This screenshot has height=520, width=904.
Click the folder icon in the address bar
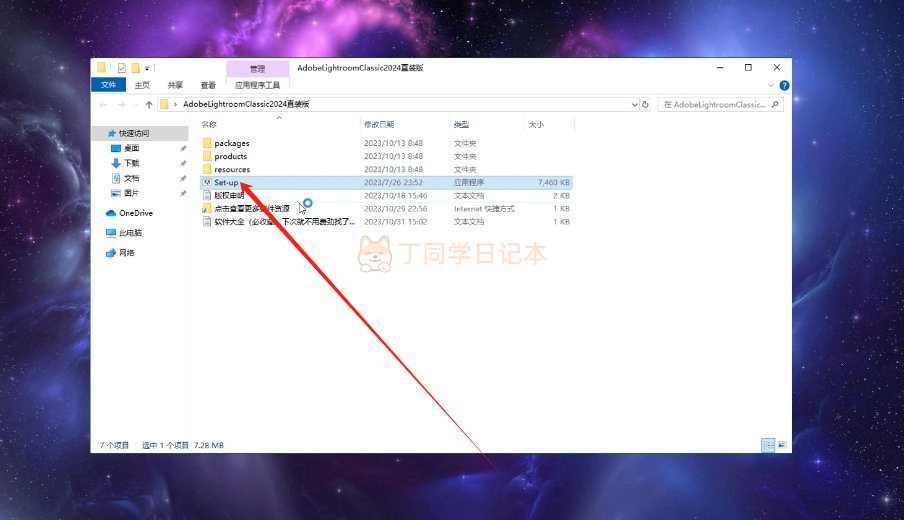click(x=164, y=104)
